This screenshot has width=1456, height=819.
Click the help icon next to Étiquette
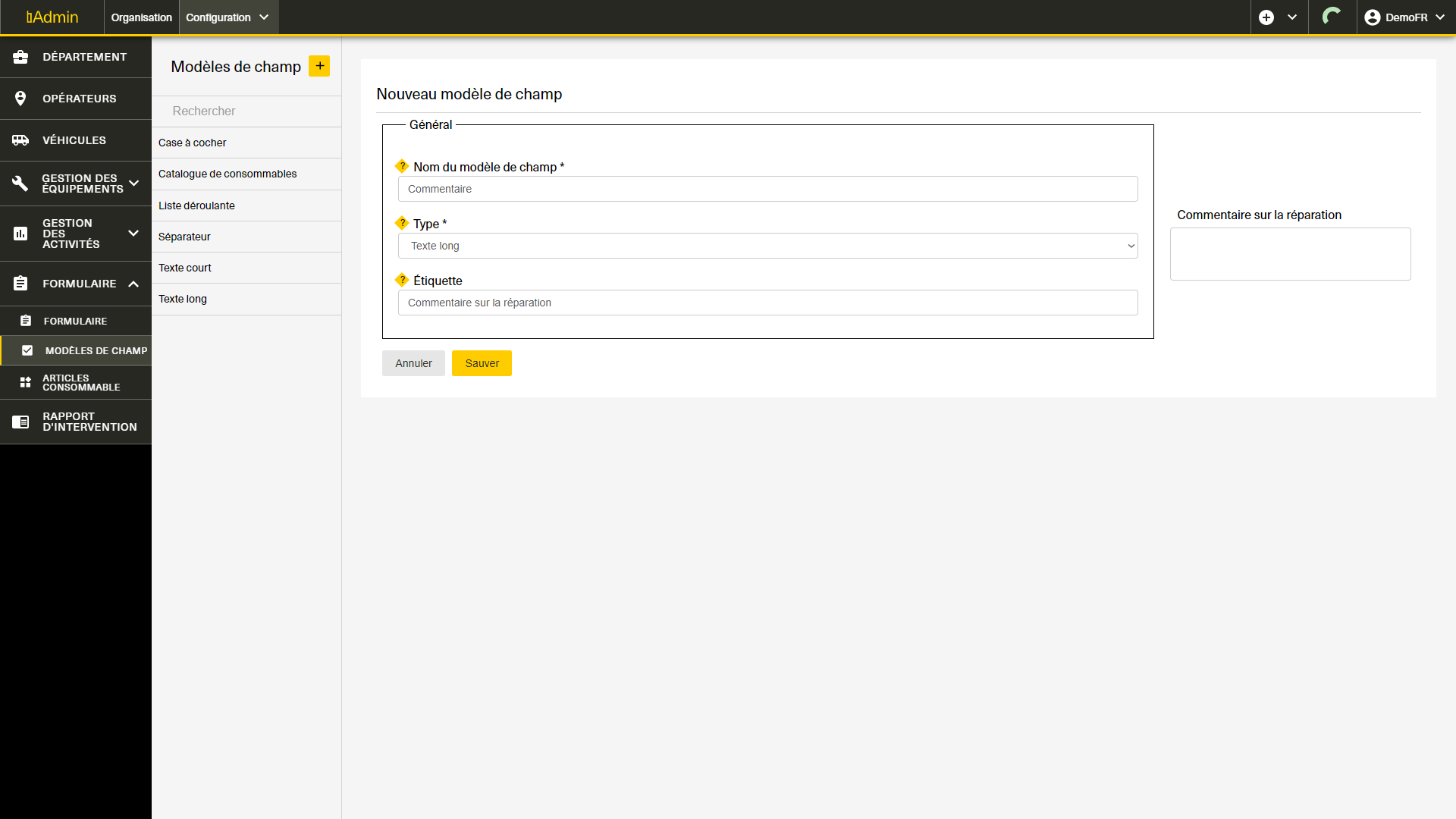402,280
